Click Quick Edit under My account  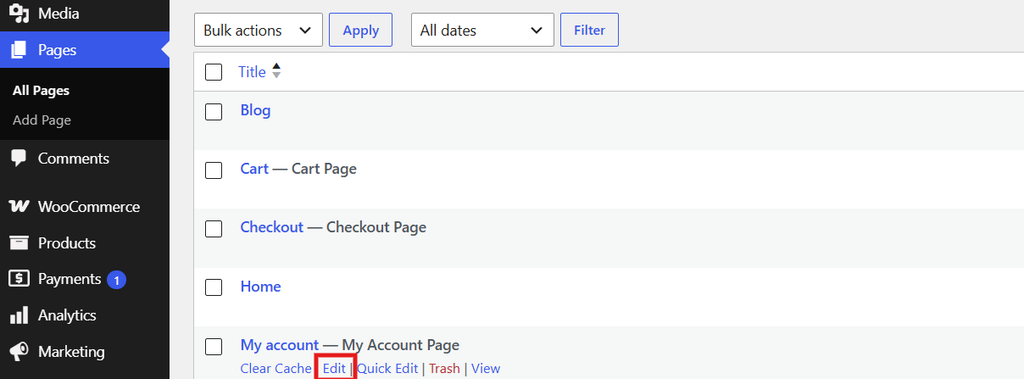pos(387,369)
